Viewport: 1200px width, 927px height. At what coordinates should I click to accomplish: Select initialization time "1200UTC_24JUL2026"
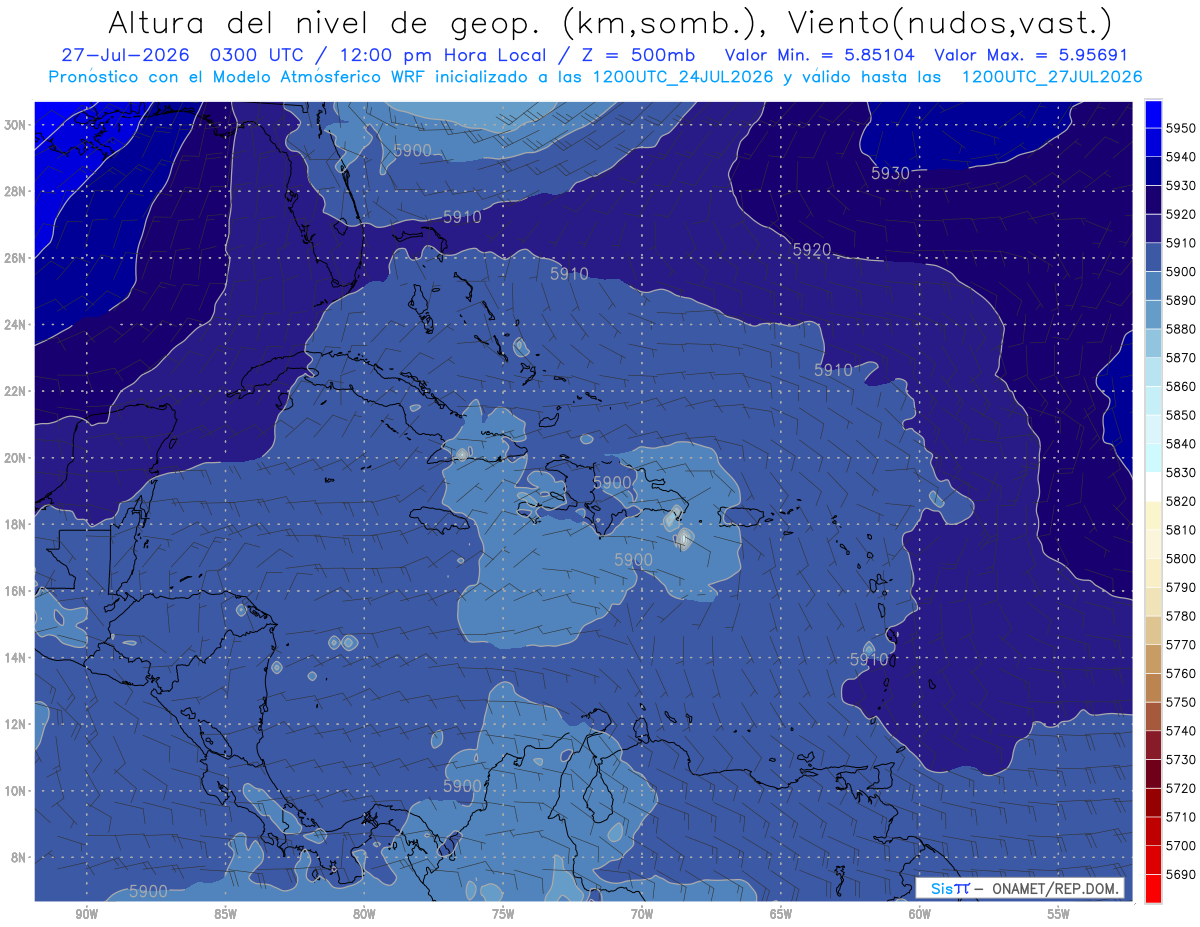pos(683,77)
